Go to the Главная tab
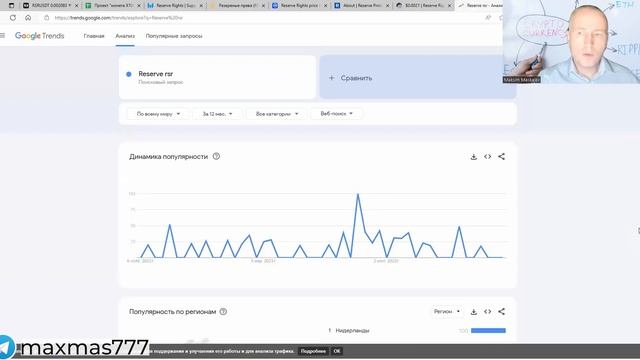Viewport: 640px width, 360px height. coord(94,36)
